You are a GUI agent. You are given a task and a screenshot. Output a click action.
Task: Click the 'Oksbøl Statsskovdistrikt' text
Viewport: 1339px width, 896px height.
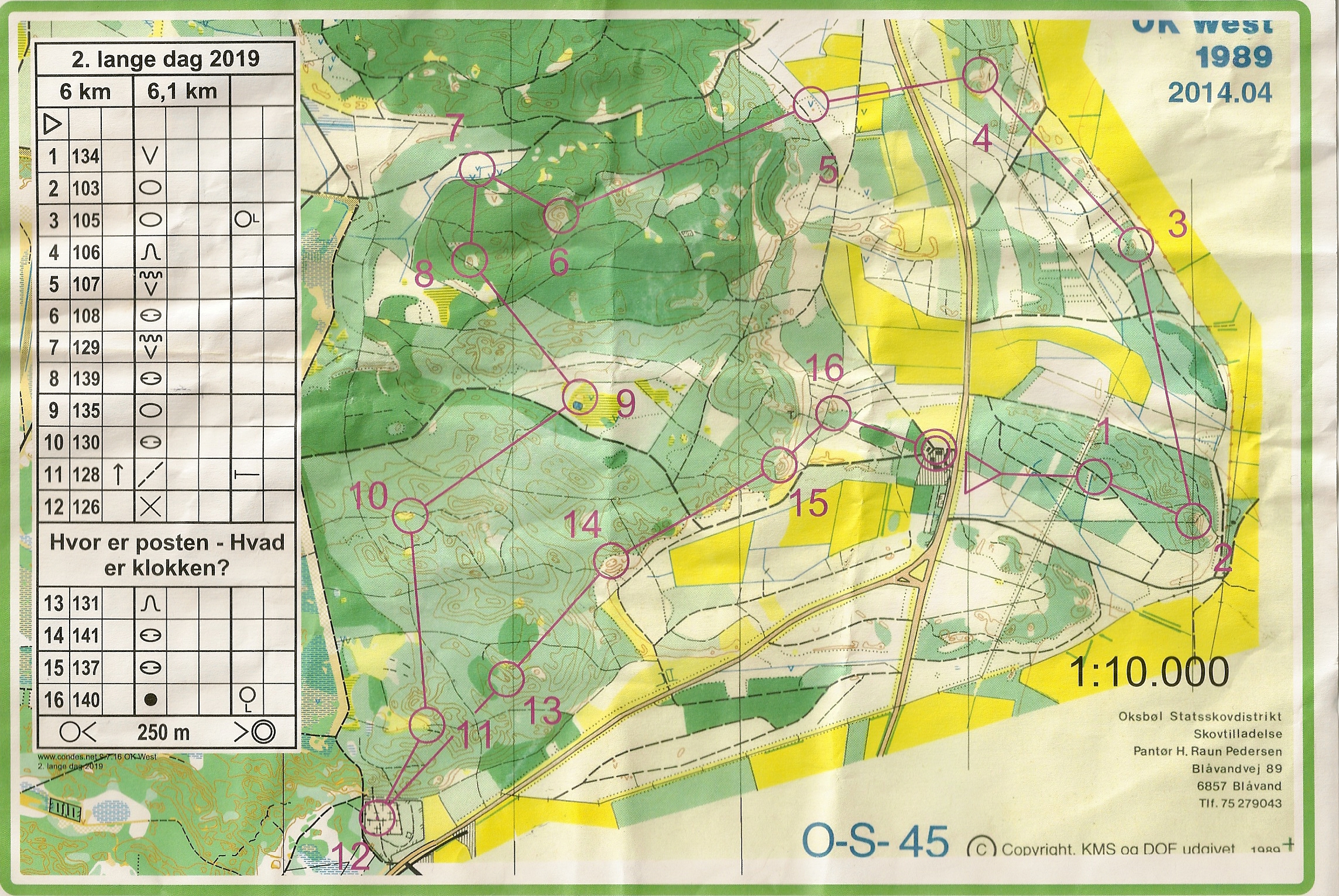pos(1200,716)
